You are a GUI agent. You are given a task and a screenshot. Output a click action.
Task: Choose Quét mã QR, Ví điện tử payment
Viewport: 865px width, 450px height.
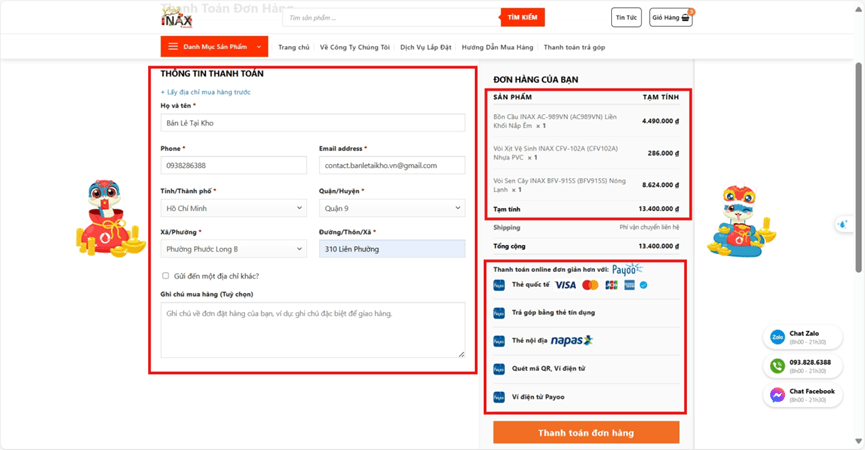click(x=547, y=369)
